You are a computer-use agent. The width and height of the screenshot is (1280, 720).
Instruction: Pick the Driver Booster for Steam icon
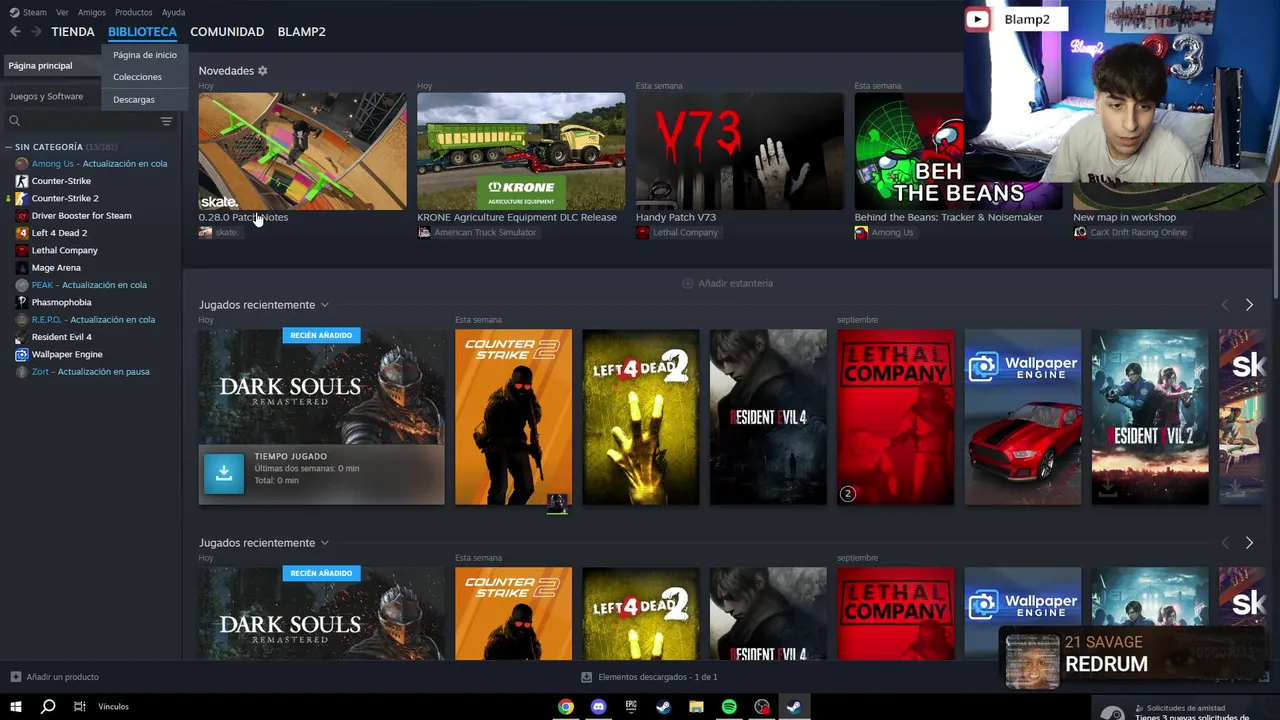coord(21,216)
